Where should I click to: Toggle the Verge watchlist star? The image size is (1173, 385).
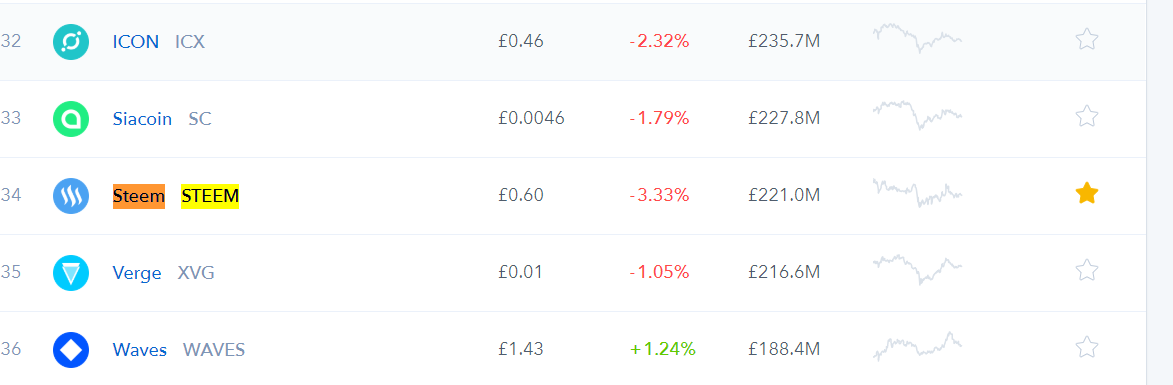1086,270
